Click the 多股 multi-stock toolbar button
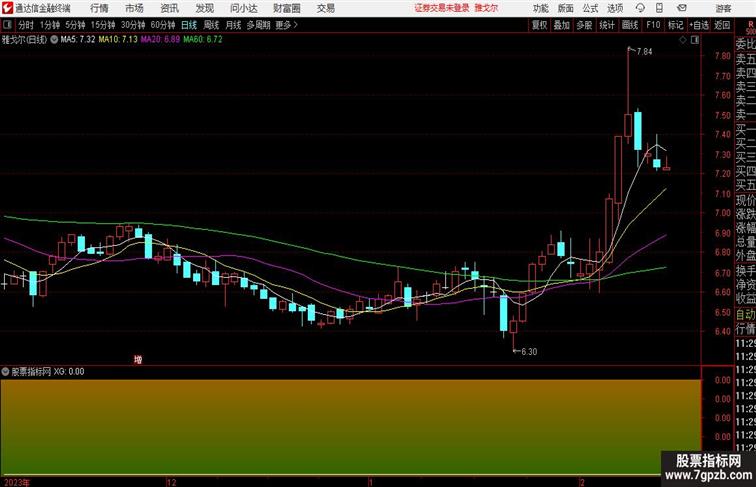This screenshot has width=756, height=487. pyautogui.click(x=584, y=25)
